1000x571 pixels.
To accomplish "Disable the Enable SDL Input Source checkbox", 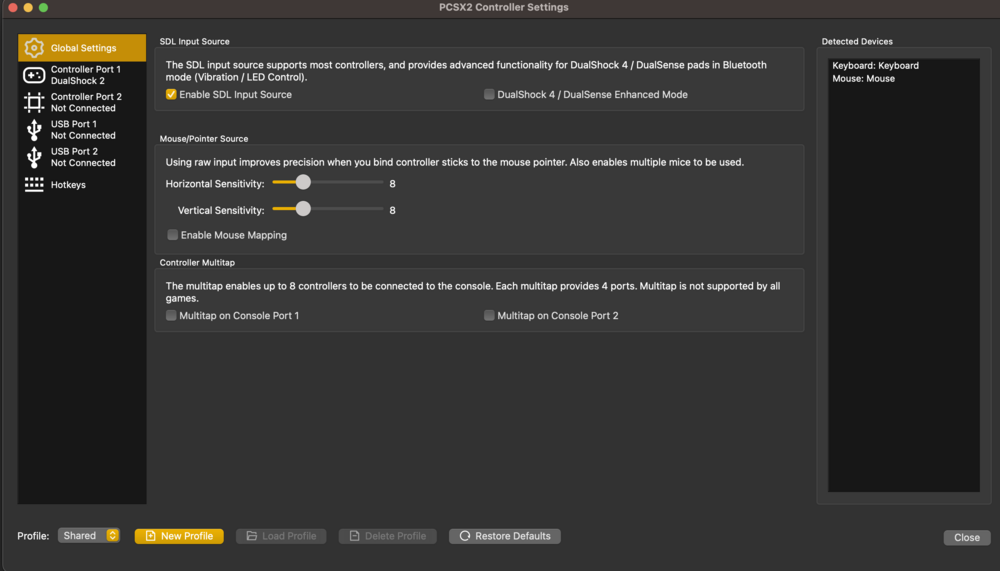I will click(172, 95).
